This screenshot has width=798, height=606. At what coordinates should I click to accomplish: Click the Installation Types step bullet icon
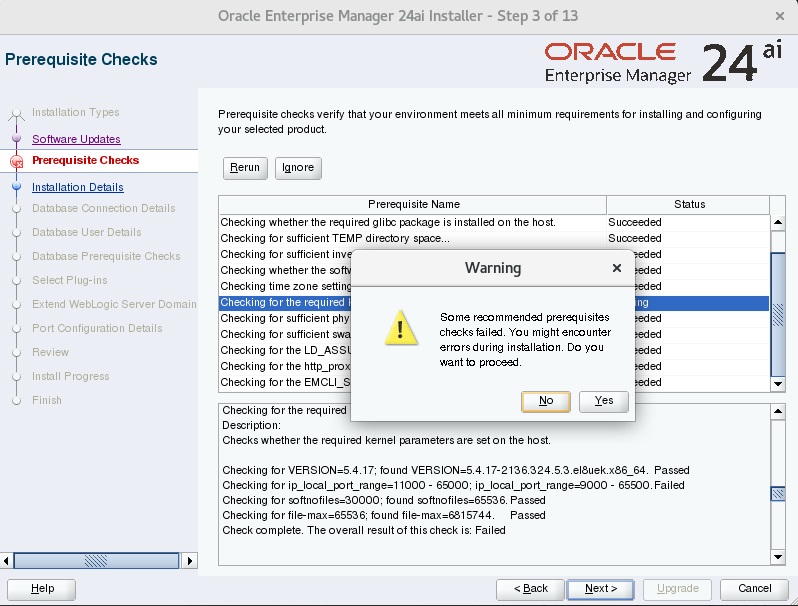pyautogui.click(x=16, y=113)
